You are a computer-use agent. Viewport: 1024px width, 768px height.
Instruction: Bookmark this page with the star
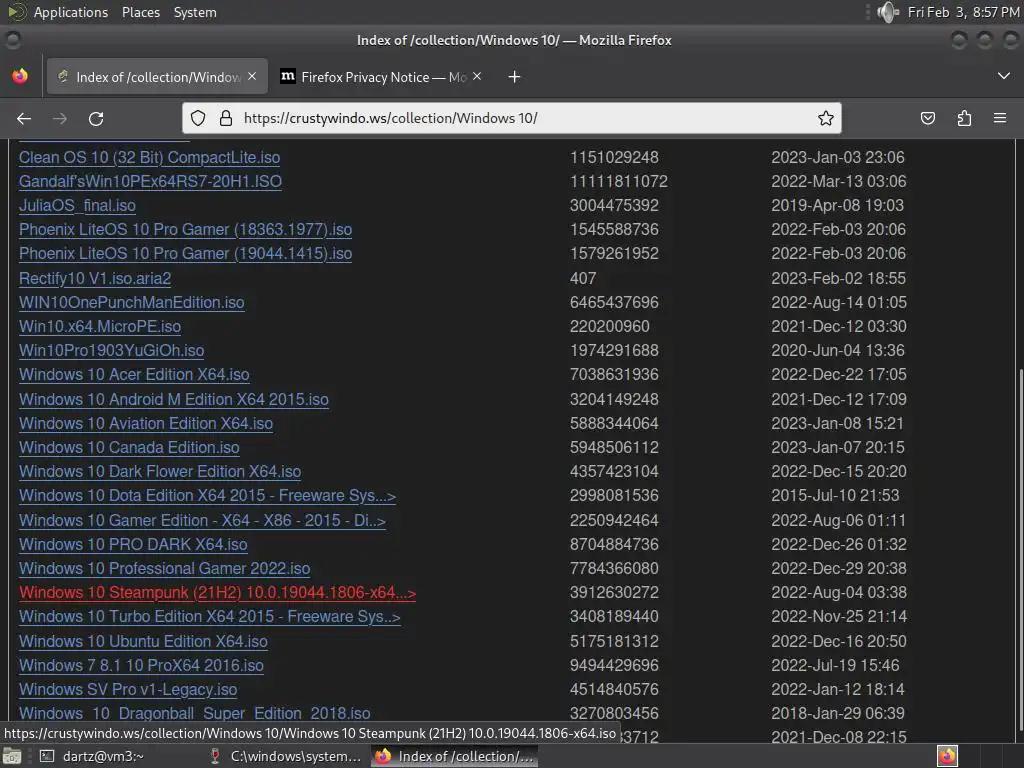coord(825,118)
